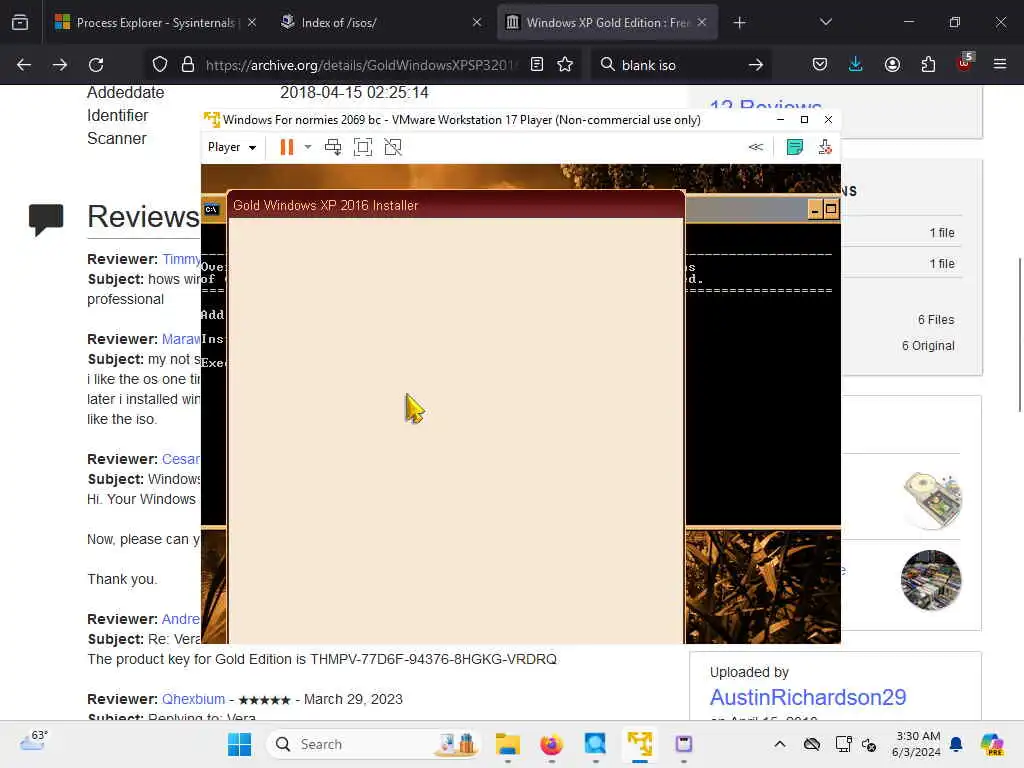Close the Index of /isos/ tab
The image size is (1024, 768).
pyautogui.click(x=477, y=22)
